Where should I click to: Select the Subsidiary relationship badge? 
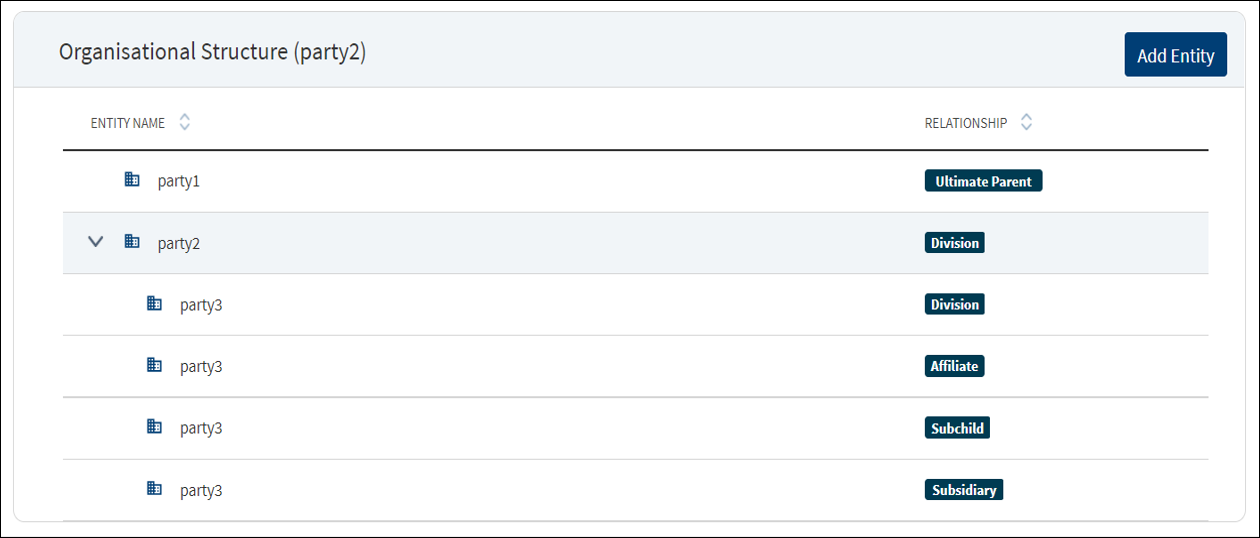pyautogui.click(x=963, y=490)
